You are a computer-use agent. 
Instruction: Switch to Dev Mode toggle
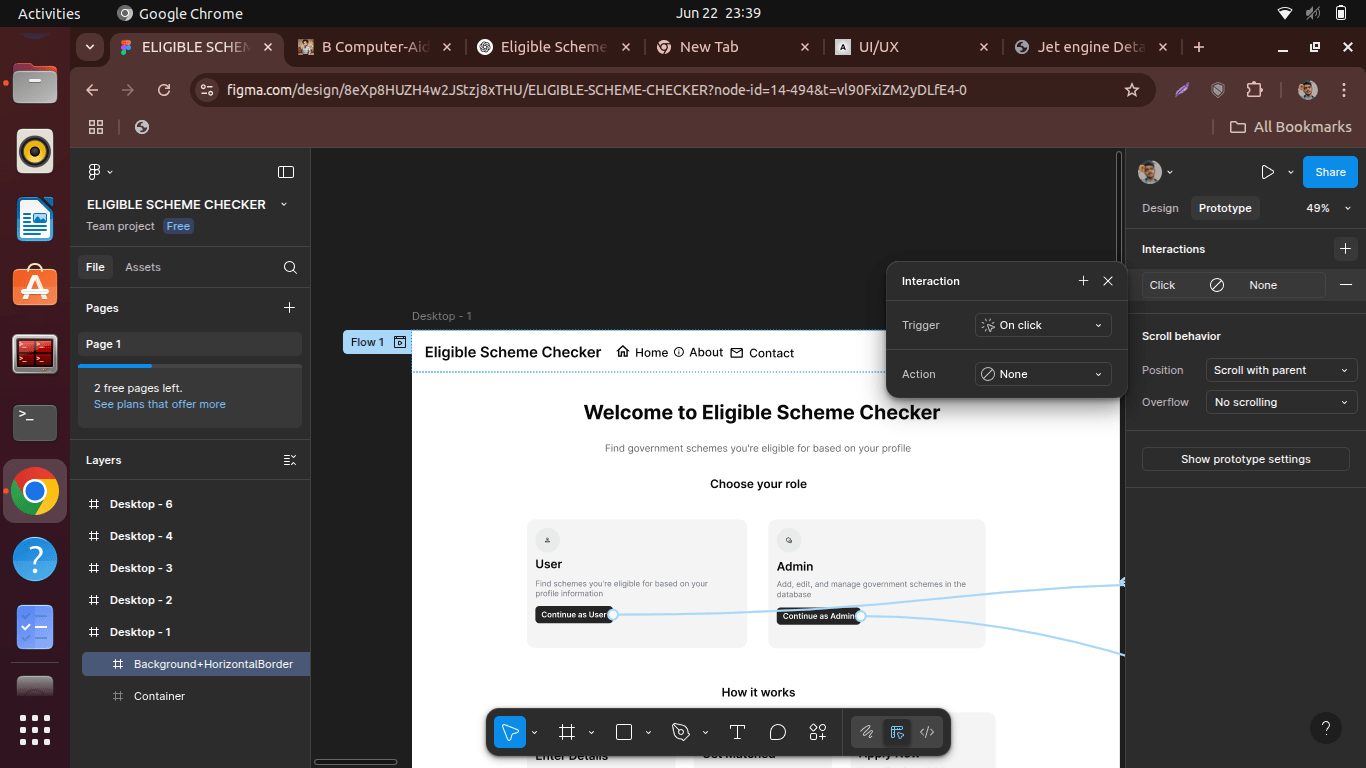[927, 732]
